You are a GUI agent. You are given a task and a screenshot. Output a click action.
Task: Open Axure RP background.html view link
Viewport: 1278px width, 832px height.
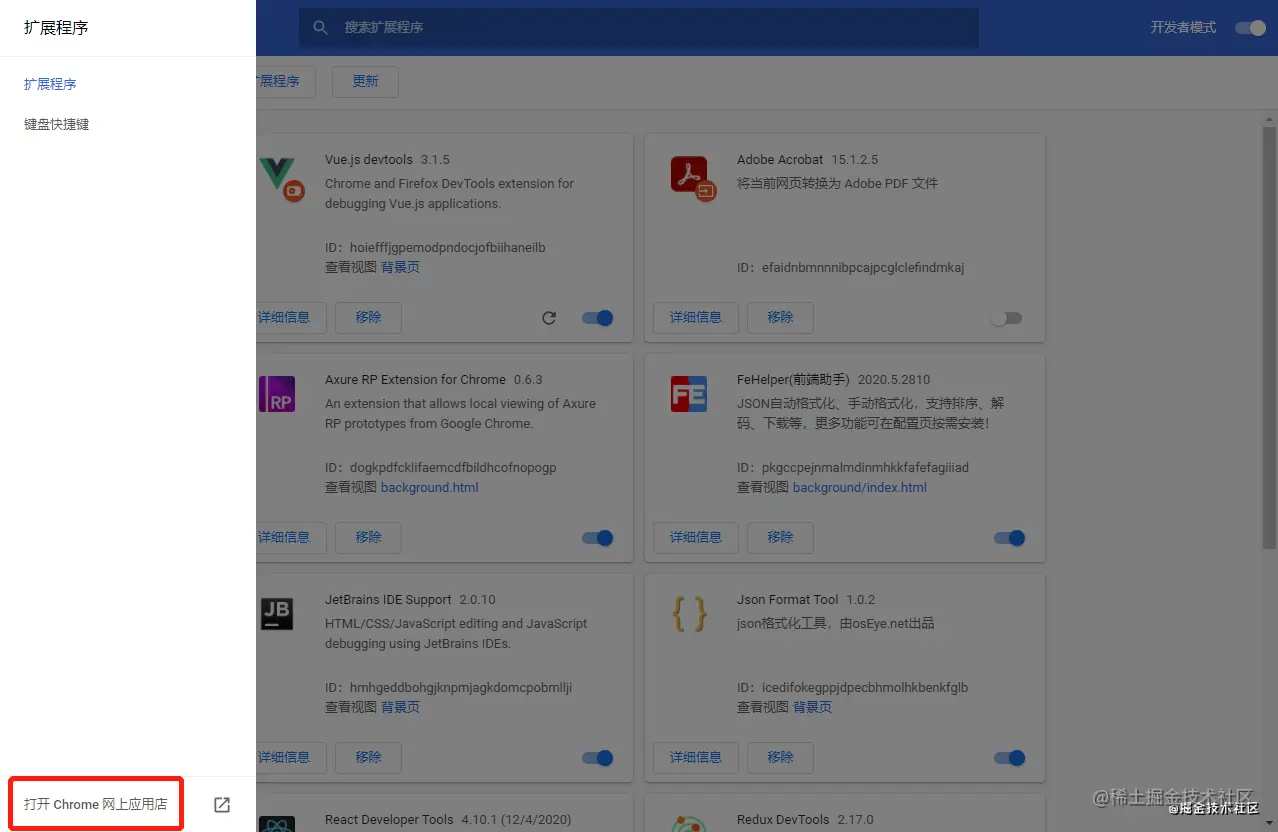click(430, 487)
